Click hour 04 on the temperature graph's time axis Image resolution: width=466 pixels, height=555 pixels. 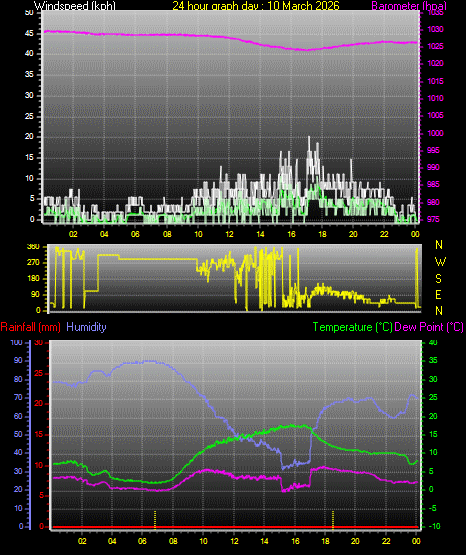point(112,541)
